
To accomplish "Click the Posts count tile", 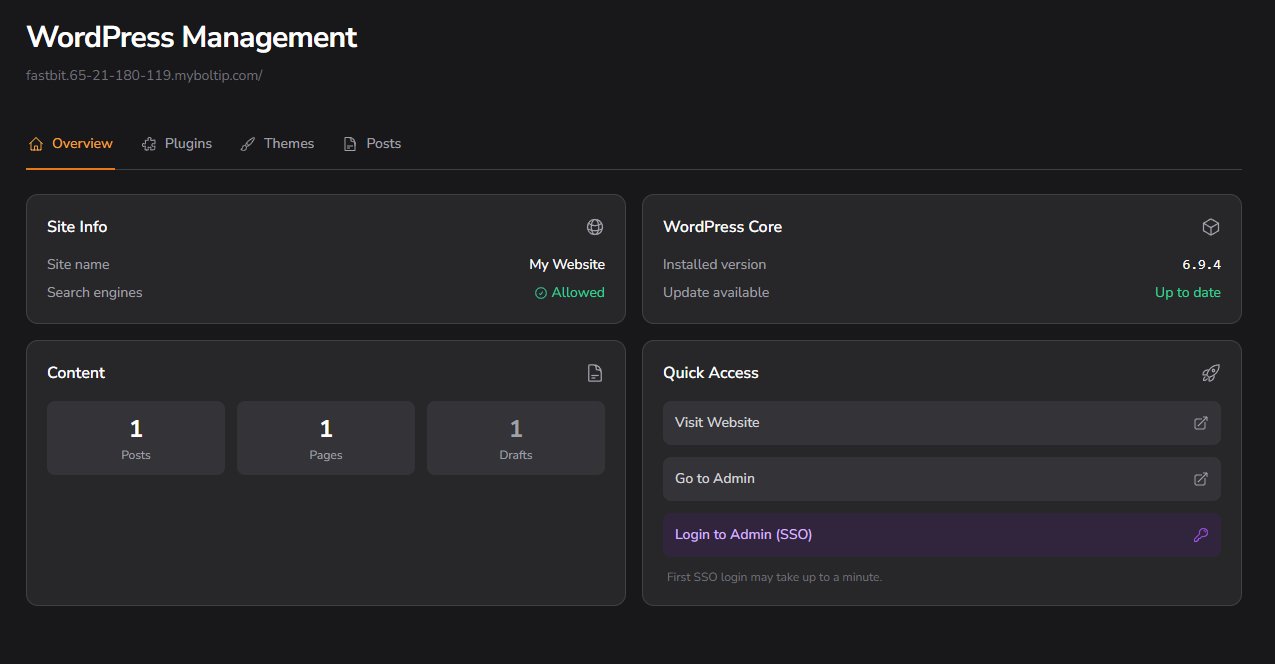I will click(x=136, y=438).
